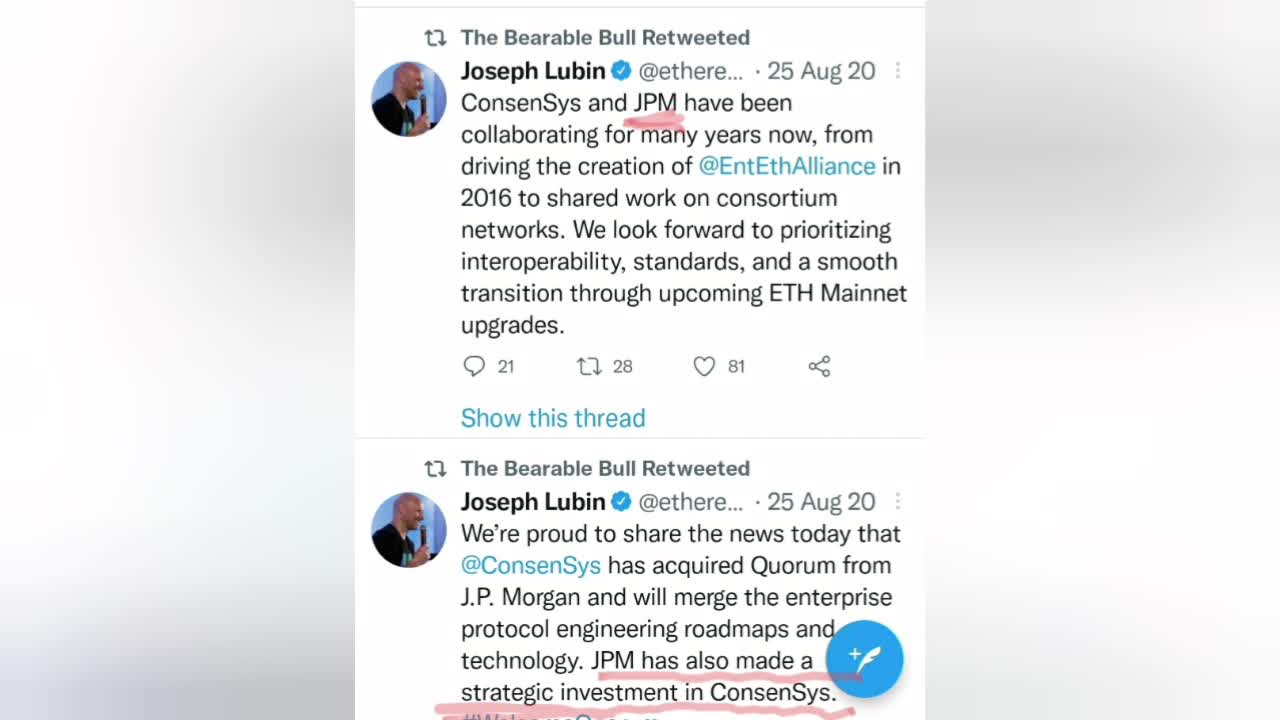The height and width of the screenshot is (720, 1280).
Task: Click first 'The Bearable Bull Retweeted' label
Action: click(604, 38)
